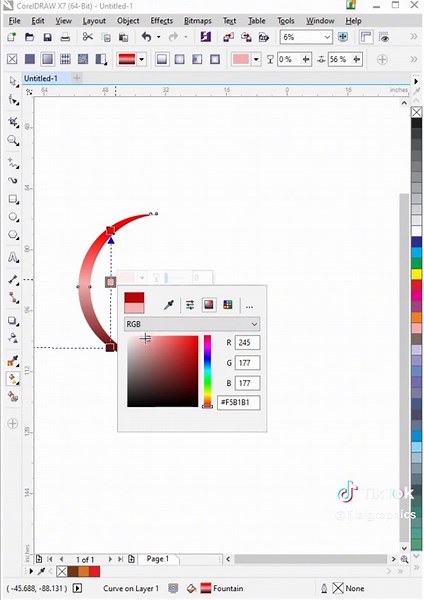This screenshot has width=424, height=600.
Task: Show color viewers in the popup
Action: pyautogui.click(x=209, y=305)
